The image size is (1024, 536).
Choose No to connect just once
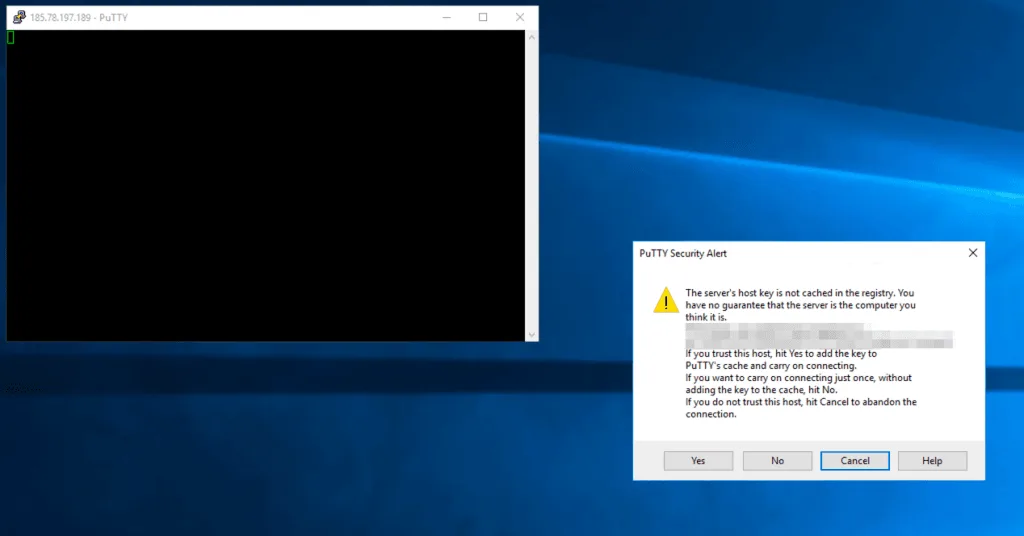[x=777, y=461]
